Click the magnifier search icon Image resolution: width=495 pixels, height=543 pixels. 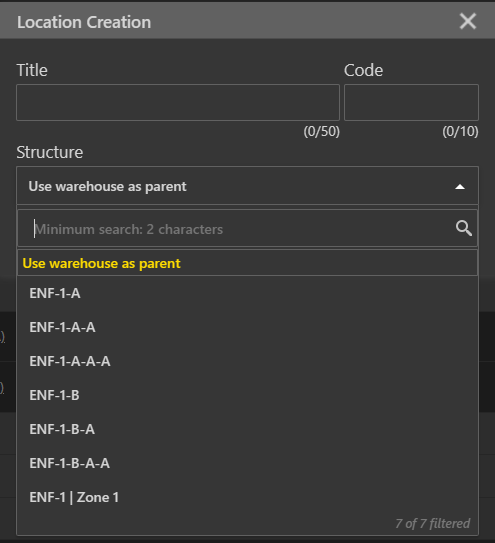coord(463,229)
